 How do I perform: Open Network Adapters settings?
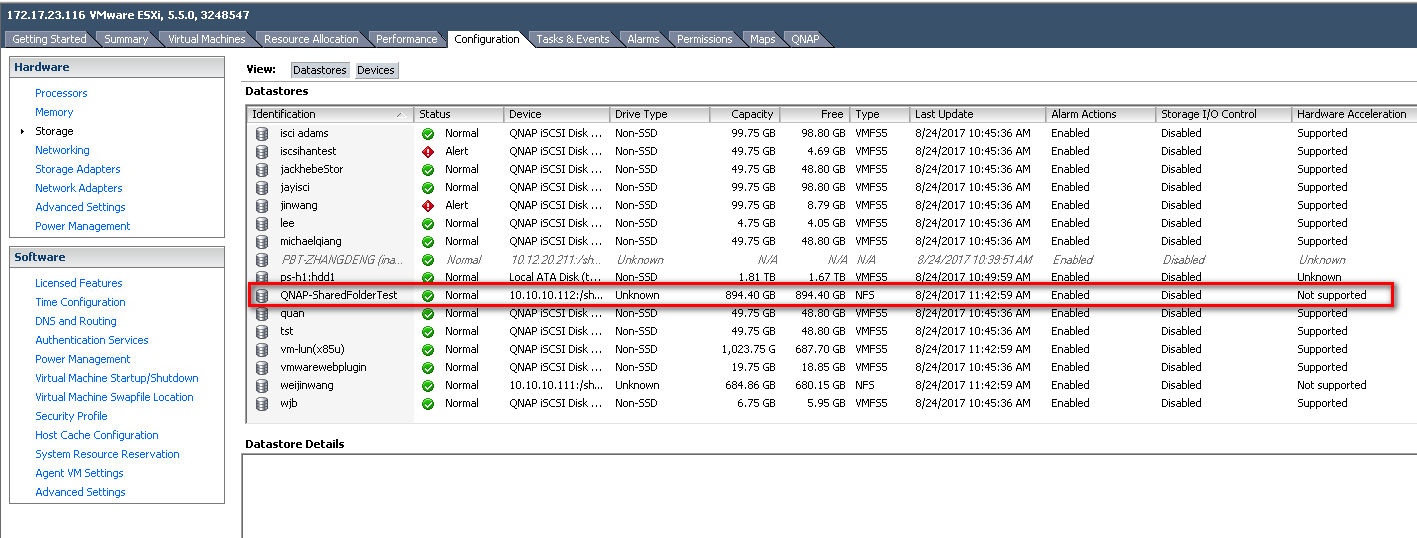[x=79, y=188]
